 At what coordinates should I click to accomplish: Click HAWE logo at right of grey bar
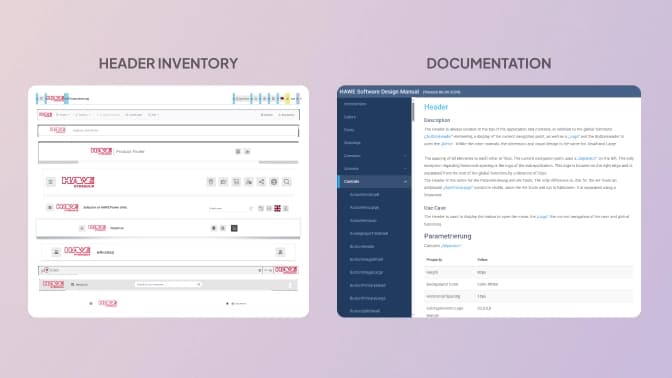[286, 270]
